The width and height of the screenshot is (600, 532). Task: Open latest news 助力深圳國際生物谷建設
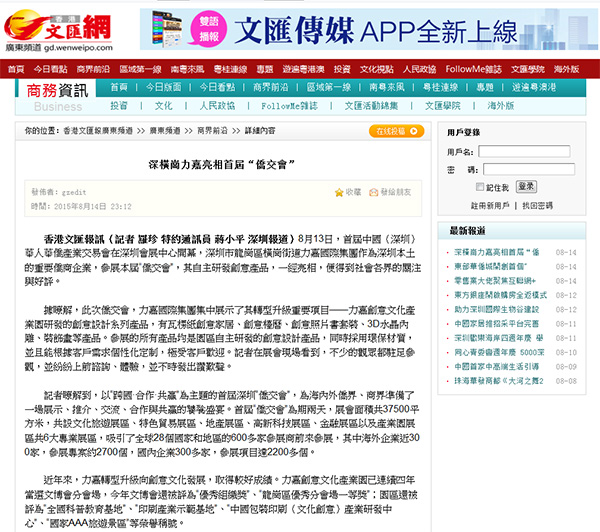pyautogui.click(x=496, y=309)
